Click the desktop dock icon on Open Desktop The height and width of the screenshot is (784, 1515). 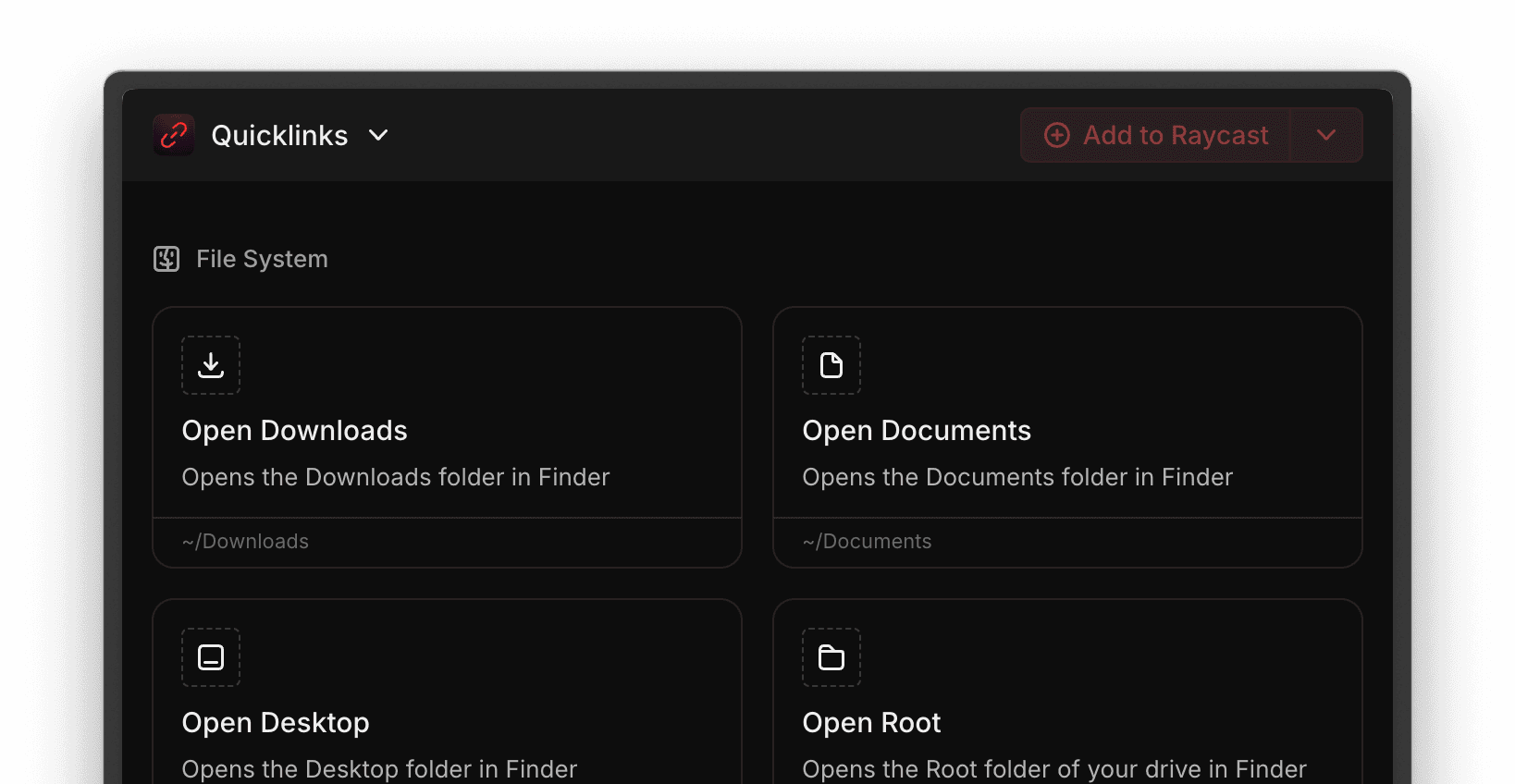[211, 657]
